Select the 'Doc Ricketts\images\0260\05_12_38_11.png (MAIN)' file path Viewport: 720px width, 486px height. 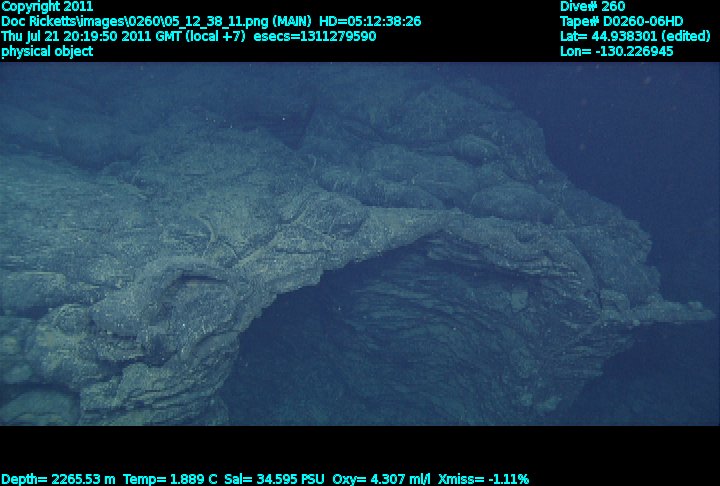[157, 22]
